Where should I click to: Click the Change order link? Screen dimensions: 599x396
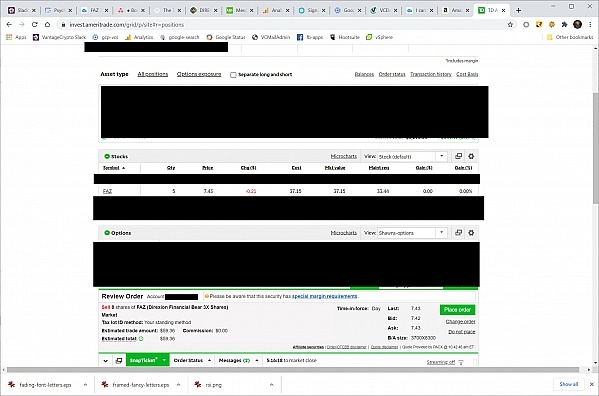click(x=460, y=322)
